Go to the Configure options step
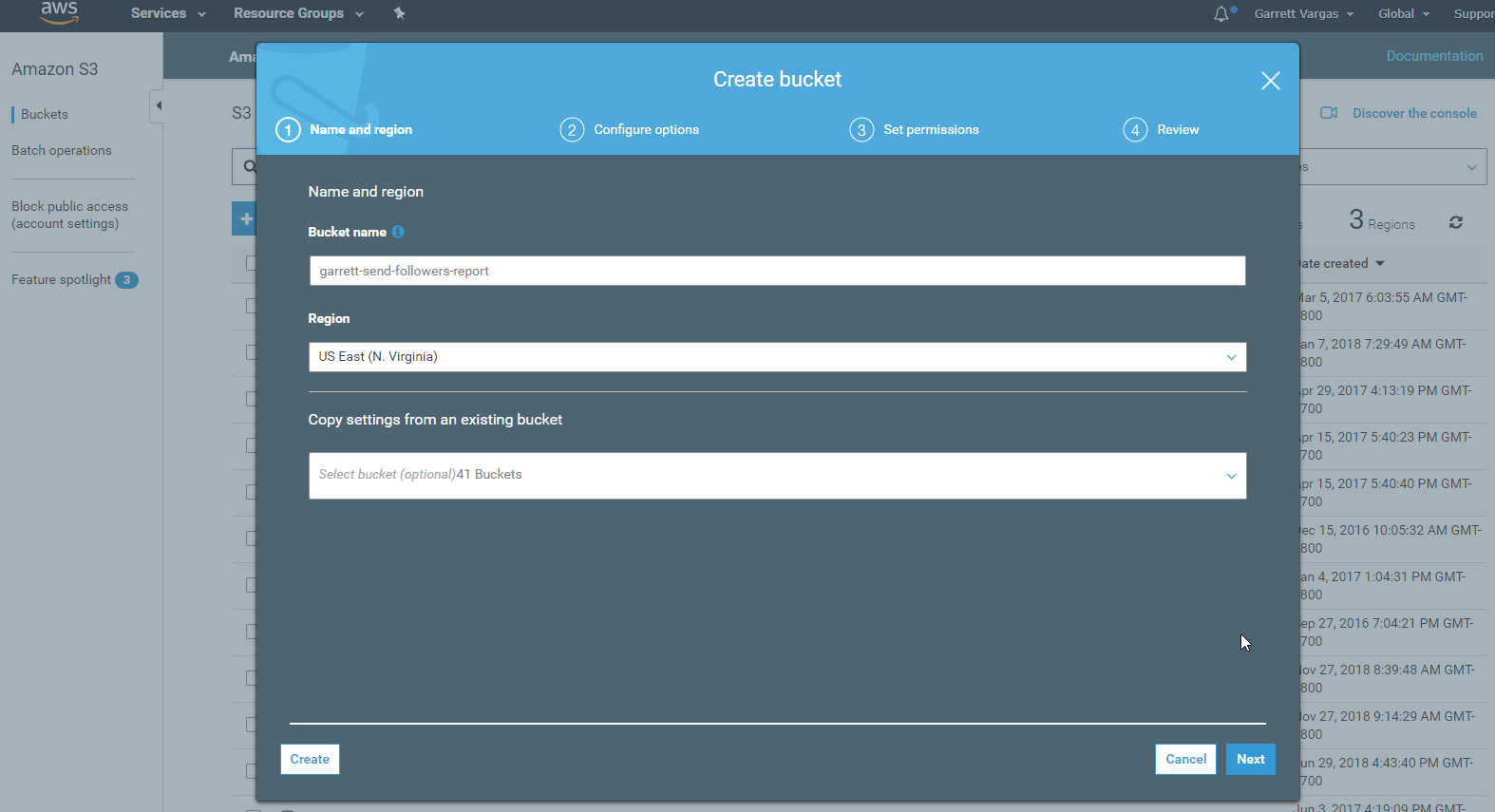 (x=646, y=130)
